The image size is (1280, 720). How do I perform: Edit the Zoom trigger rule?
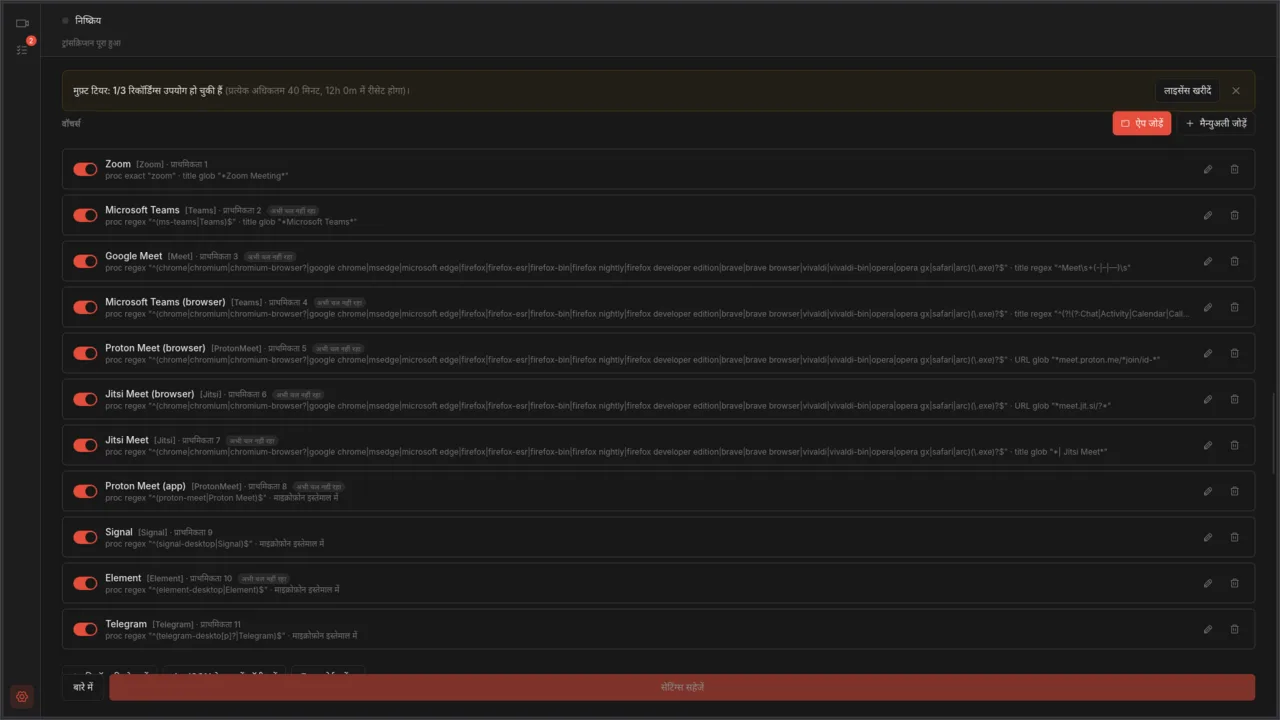[1208, 169]
